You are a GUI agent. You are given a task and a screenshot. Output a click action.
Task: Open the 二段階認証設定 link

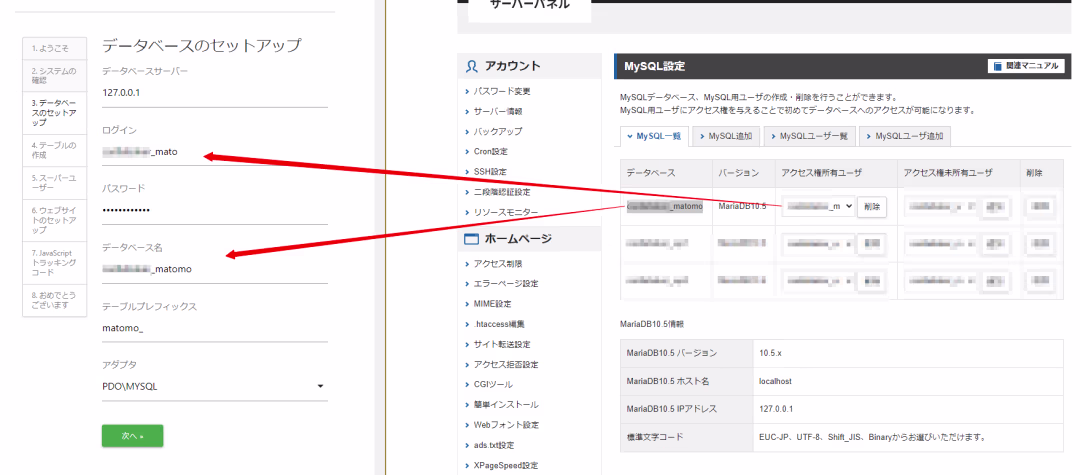pos(502,191)
